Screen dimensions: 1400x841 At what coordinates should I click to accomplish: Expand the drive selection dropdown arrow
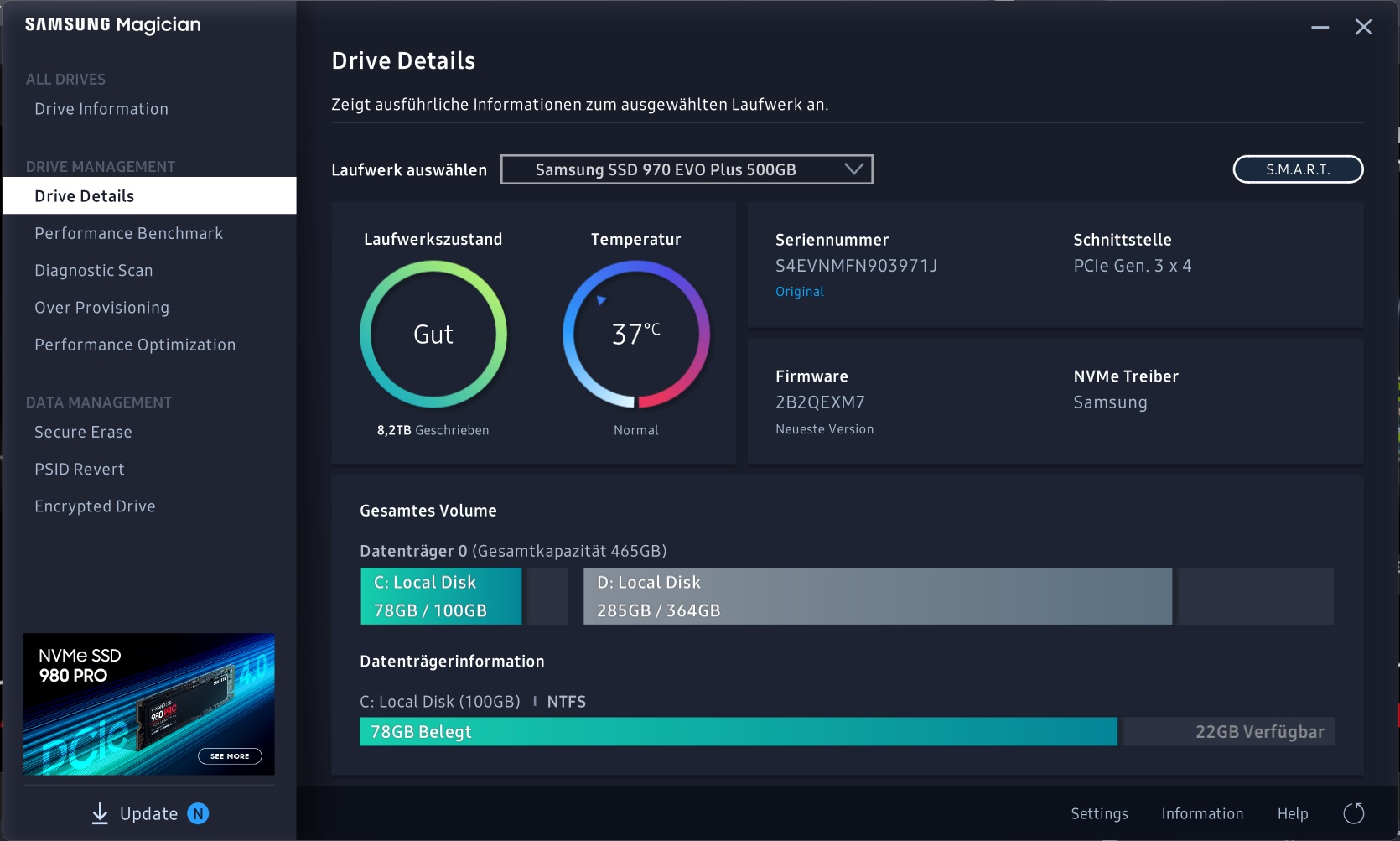853,169
